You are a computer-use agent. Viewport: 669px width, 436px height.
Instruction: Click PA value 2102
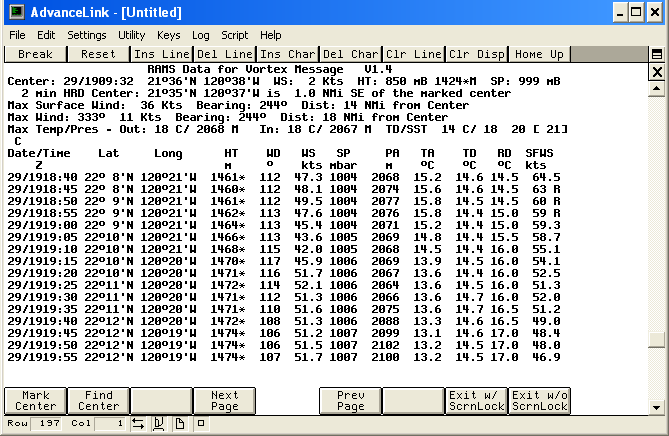(x=385, y=345)
